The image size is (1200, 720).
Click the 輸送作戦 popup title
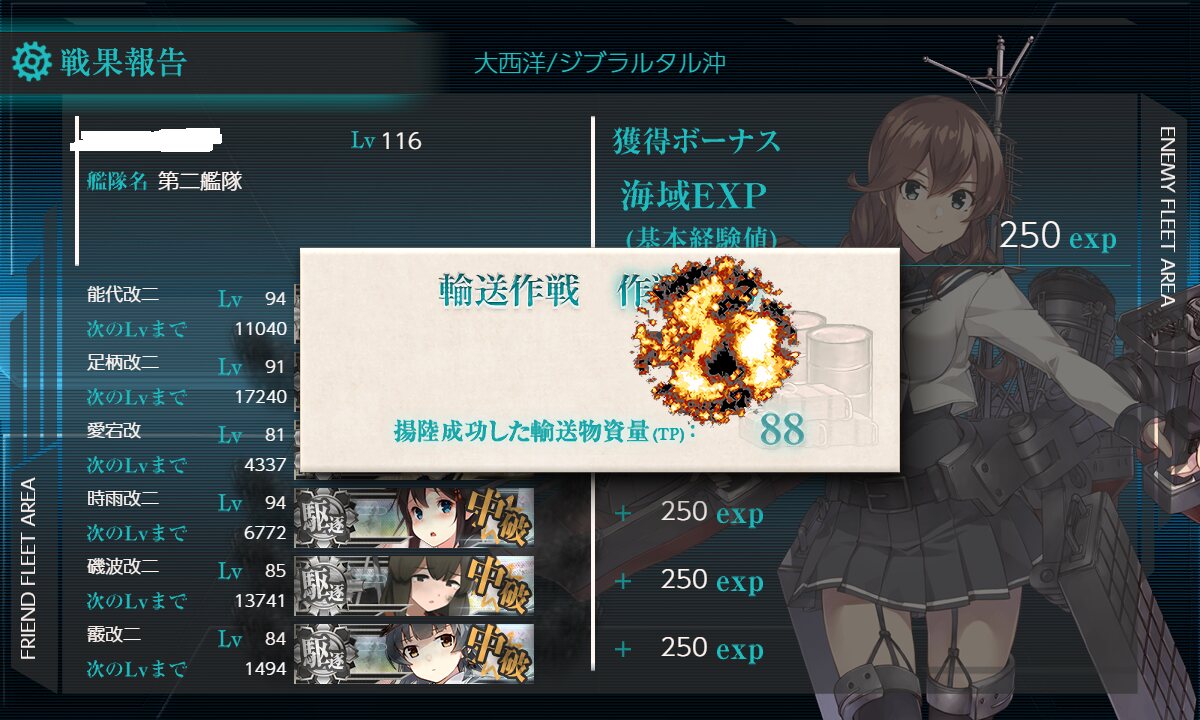tap(509, 290)
